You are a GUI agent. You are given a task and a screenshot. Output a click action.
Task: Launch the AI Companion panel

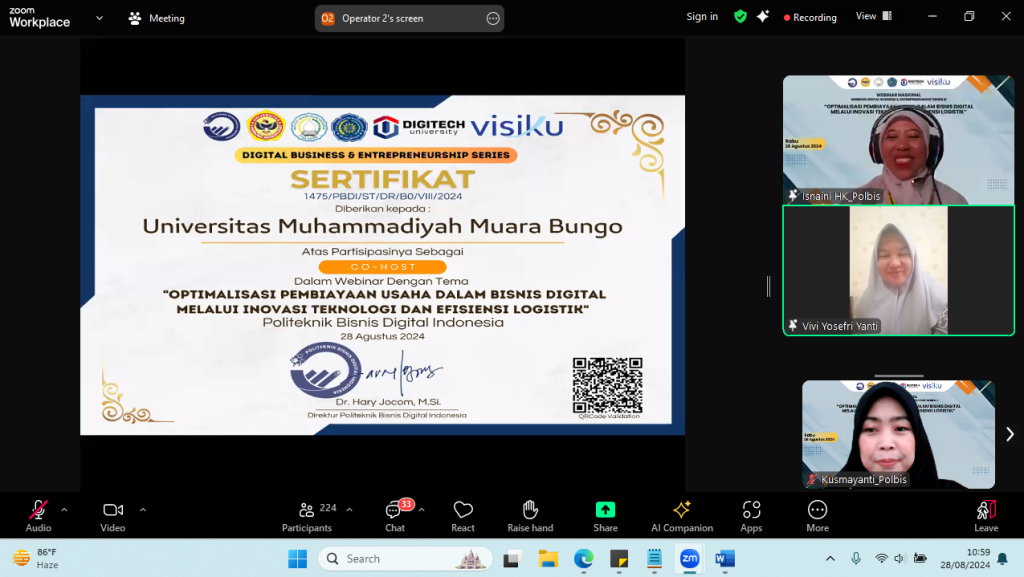(682, 515)
